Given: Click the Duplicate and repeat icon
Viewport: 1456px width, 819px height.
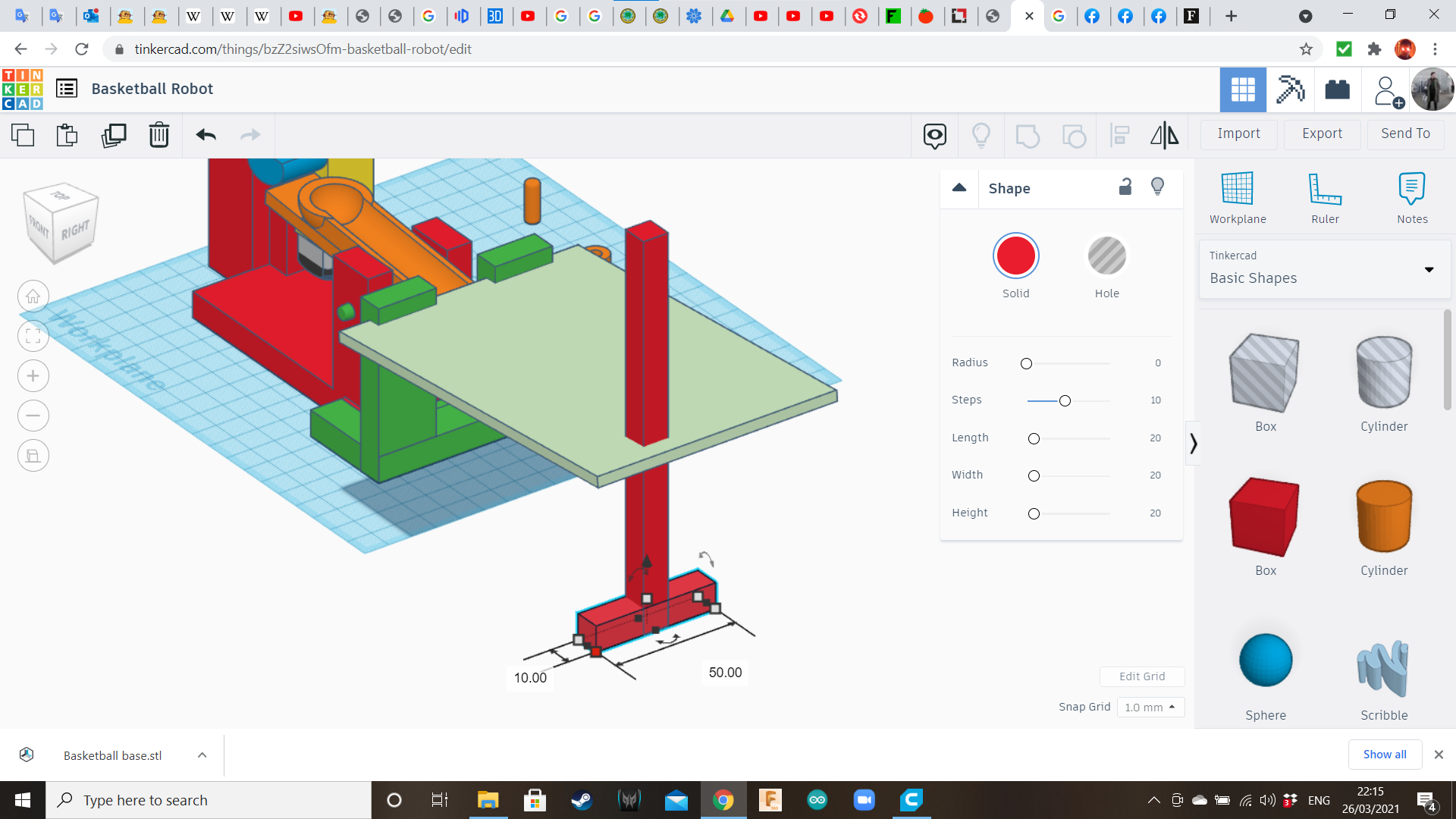Looking at the screenshot, I should 114,135.
